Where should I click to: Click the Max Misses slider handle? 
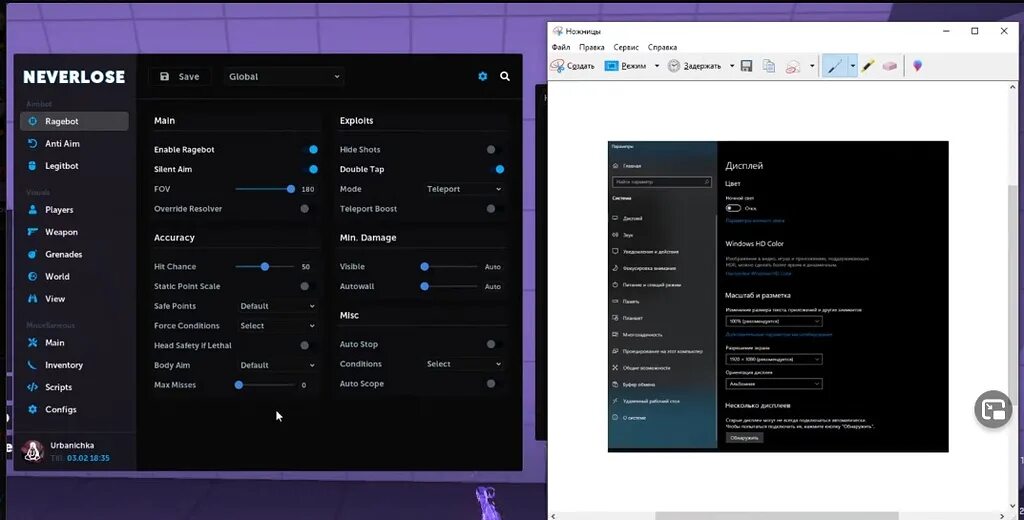pos(239,385)
